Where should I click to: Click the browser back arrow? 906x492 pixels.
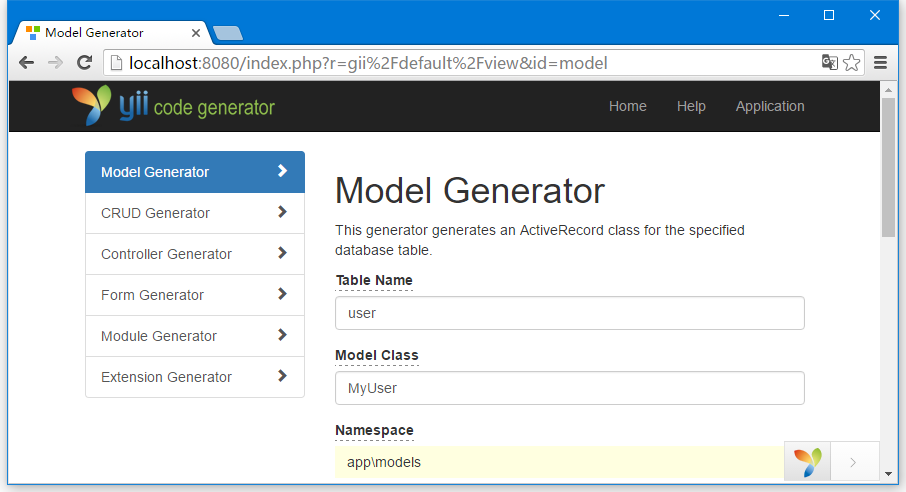27,62
